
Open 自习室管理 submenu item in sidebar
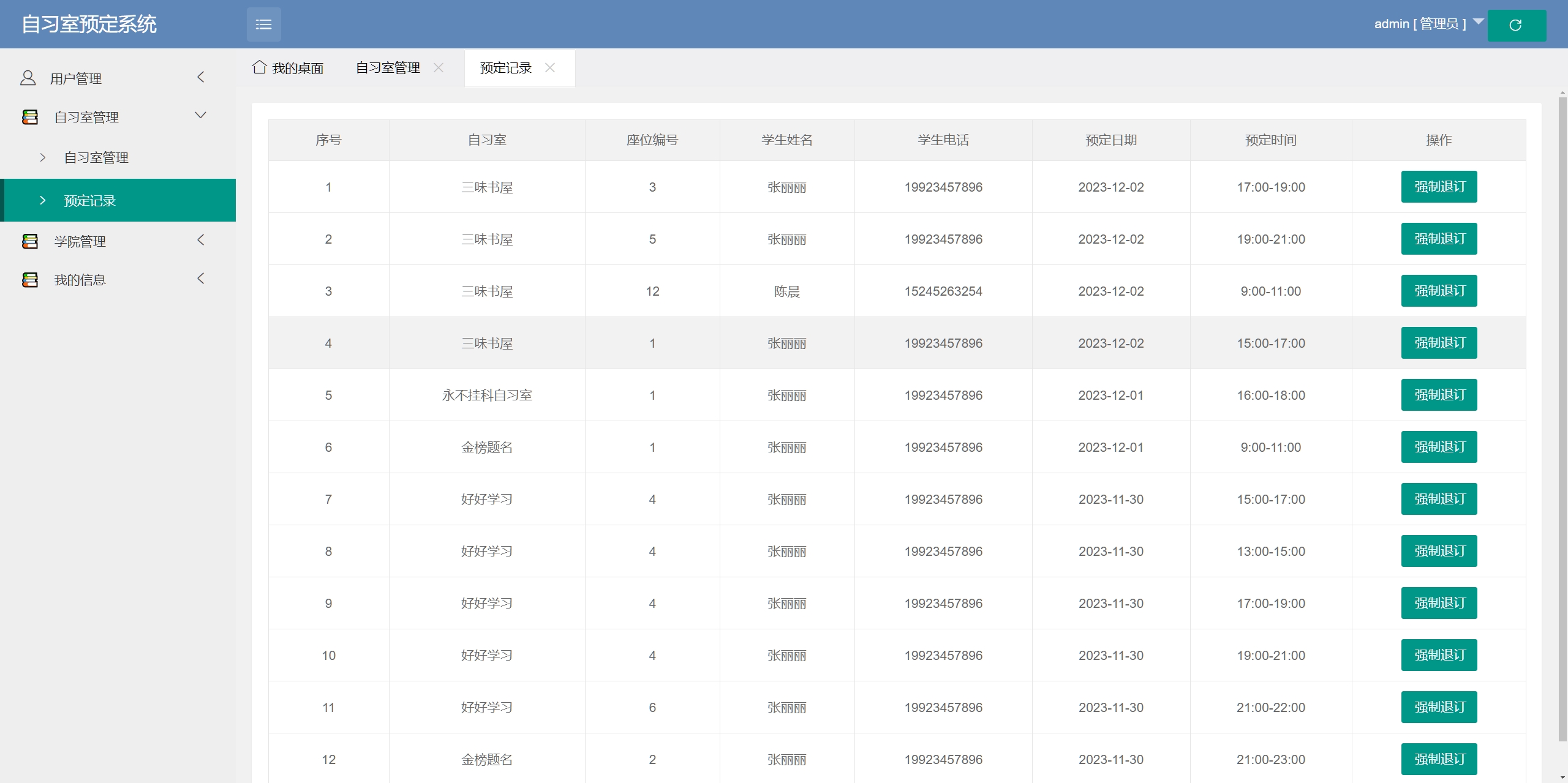coord(118,157)
